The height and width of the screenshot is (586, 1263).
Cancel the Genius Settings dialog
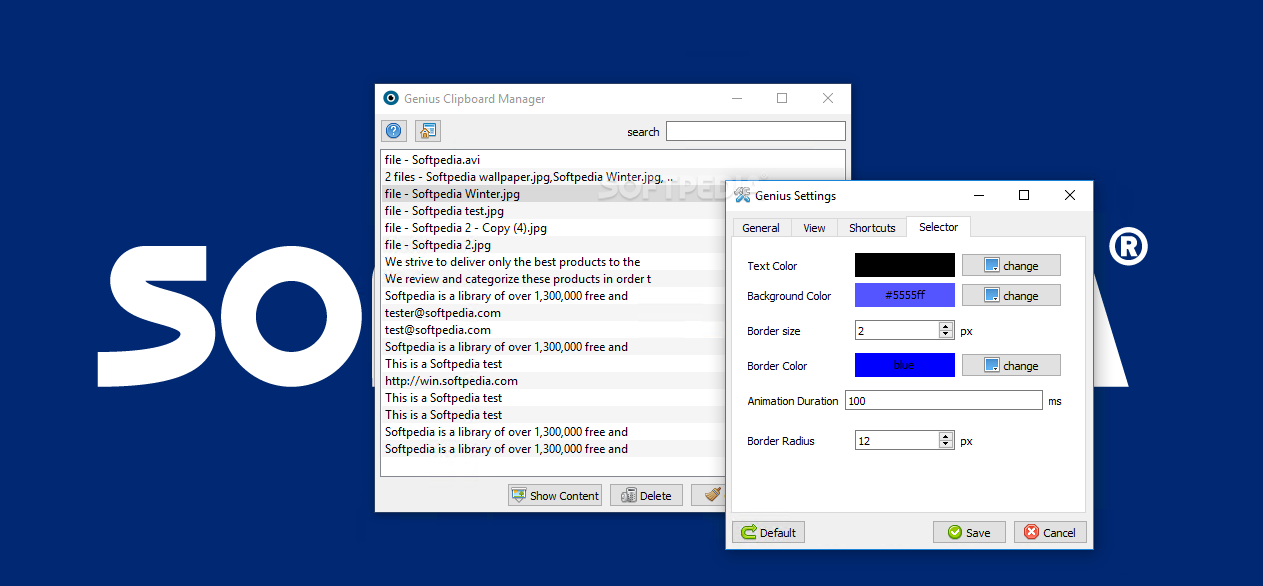[x=1050, y=532]
